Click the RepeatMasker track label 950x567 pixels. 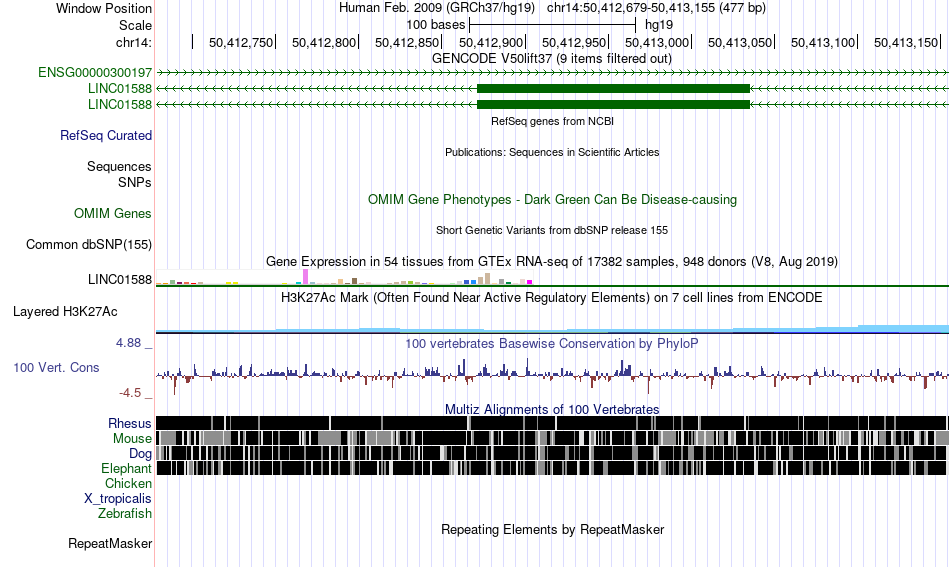pyautogui.click(x=110, y=543)
